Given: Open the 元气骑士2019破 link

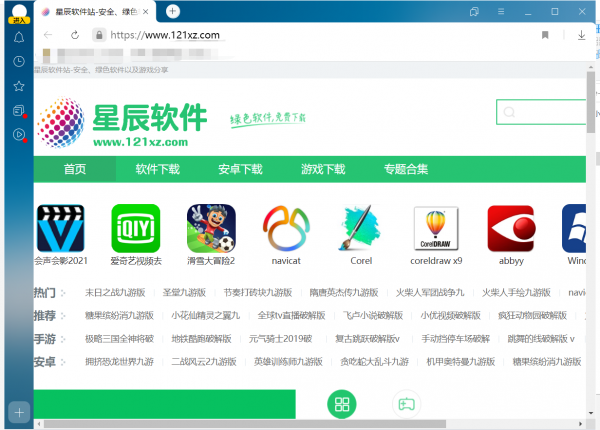Looking at the screenshot, I should [280, 339].
